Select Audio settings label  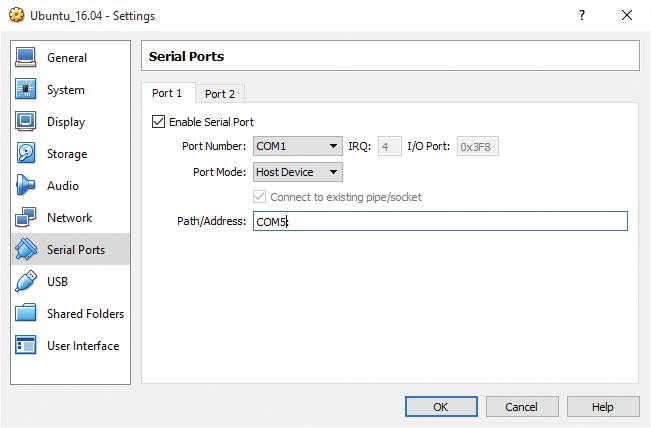pos(63,186)
